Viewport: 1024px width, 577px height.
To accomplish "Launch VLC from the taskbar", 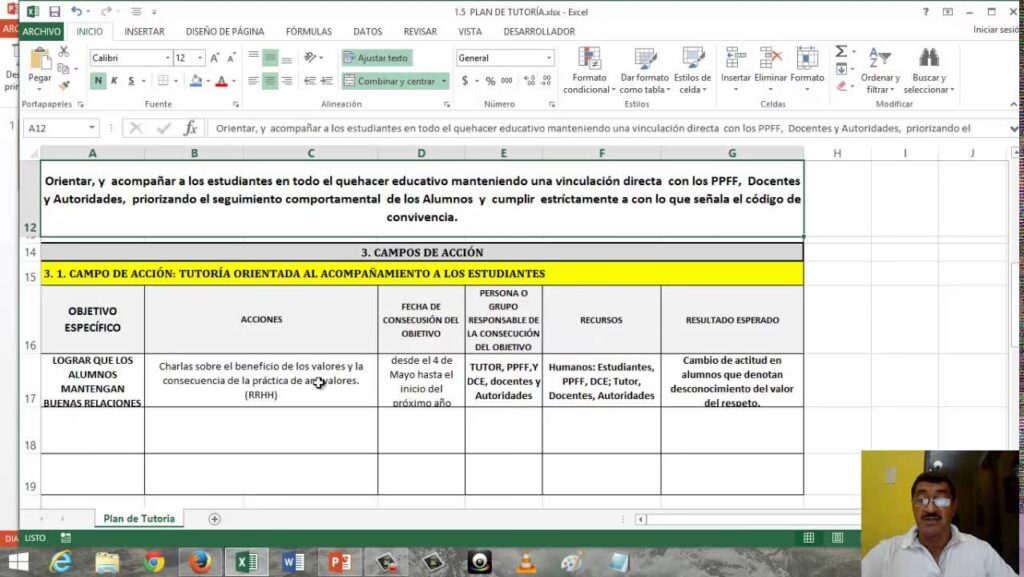I will pyautogui.click(x=526, y=562).
